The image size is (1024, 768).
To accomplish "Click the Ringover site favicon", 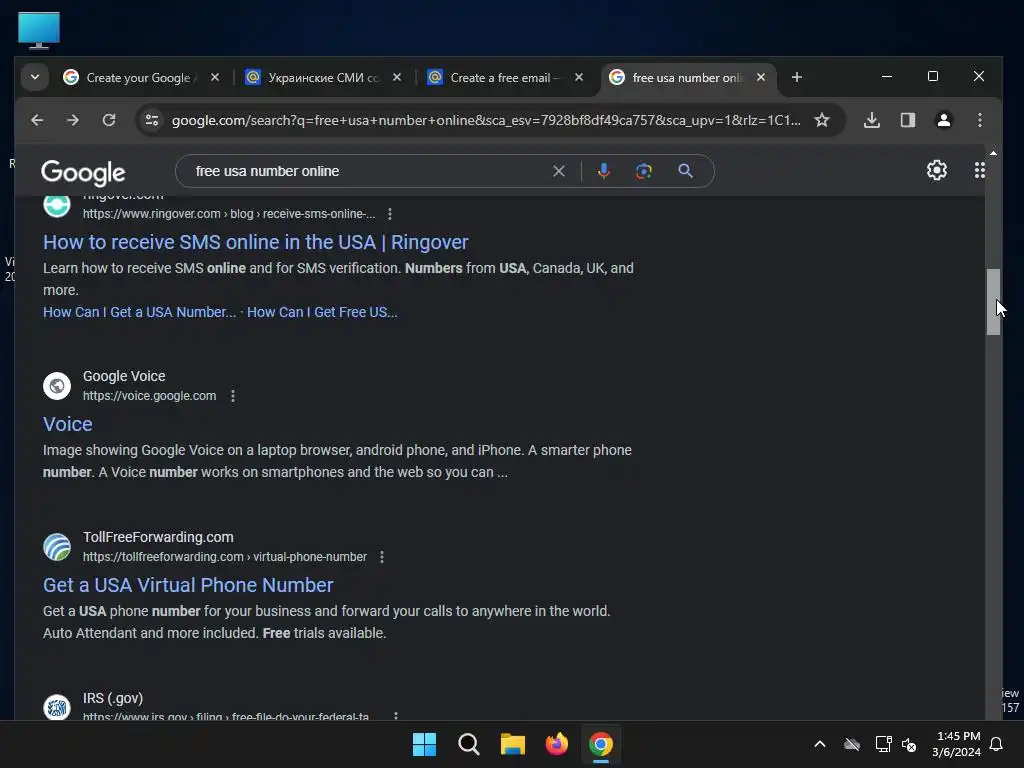I will point(57,204).
